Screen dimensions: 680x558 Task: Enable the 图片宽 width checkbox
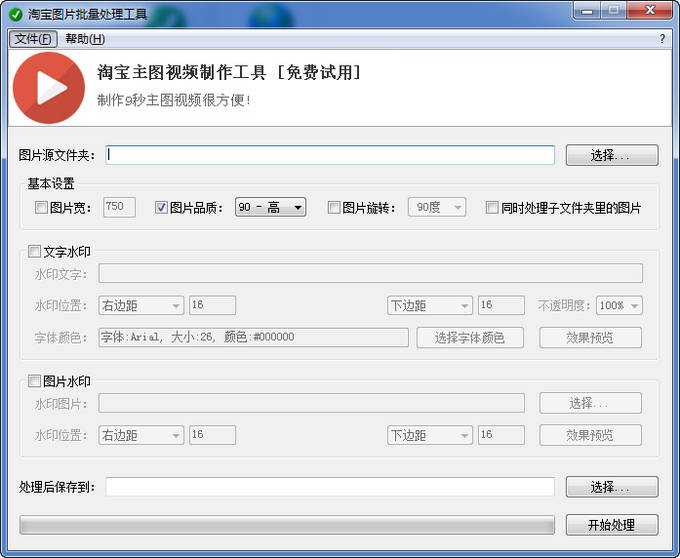41,208
